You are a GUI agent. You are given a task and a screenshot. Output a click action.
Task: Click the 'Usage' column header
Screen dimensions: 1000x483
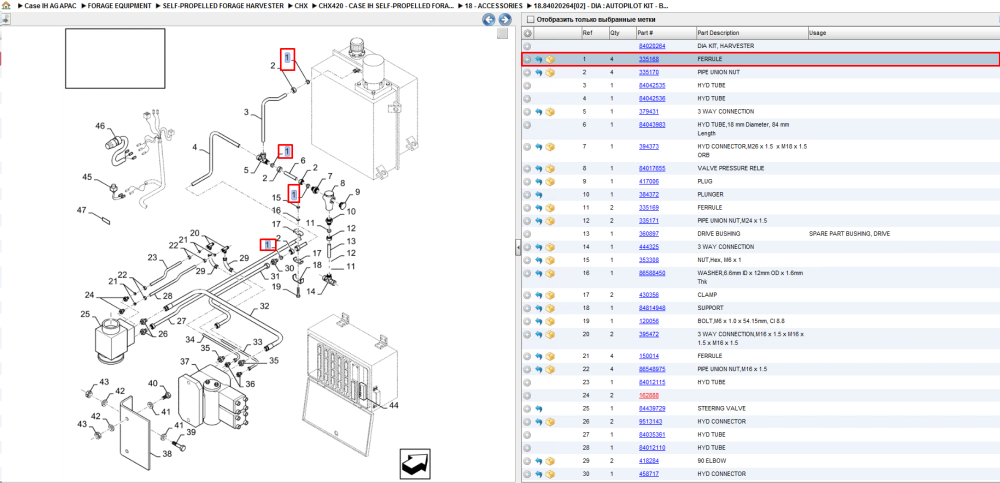tap(903, 33)
